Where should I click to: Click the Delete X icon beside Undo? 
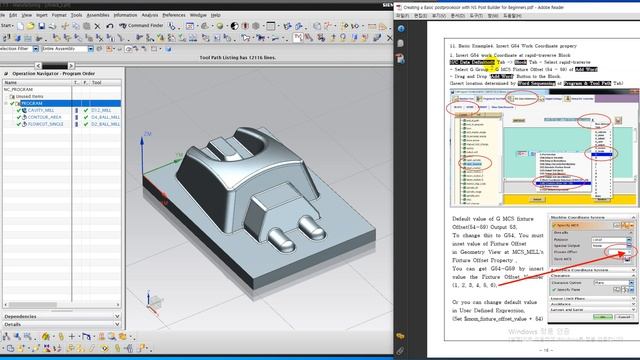tap(97, 26)
